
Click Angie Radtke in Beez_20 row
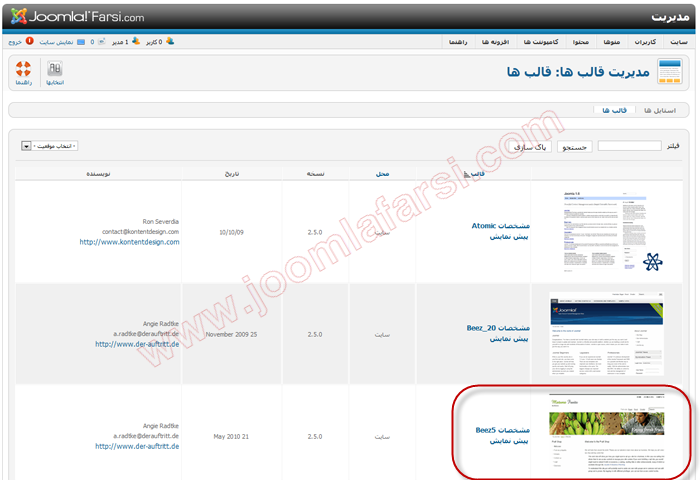tap(161, 324)
